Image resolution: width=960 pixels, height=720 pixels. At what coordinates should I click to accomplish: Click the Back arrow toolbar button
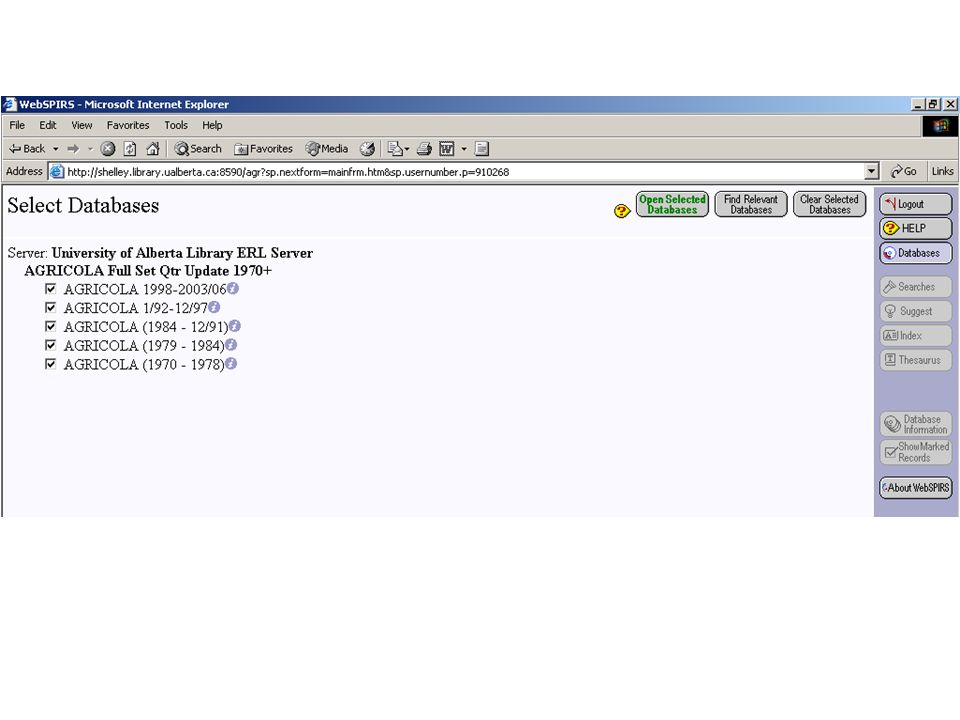point(26,149)
